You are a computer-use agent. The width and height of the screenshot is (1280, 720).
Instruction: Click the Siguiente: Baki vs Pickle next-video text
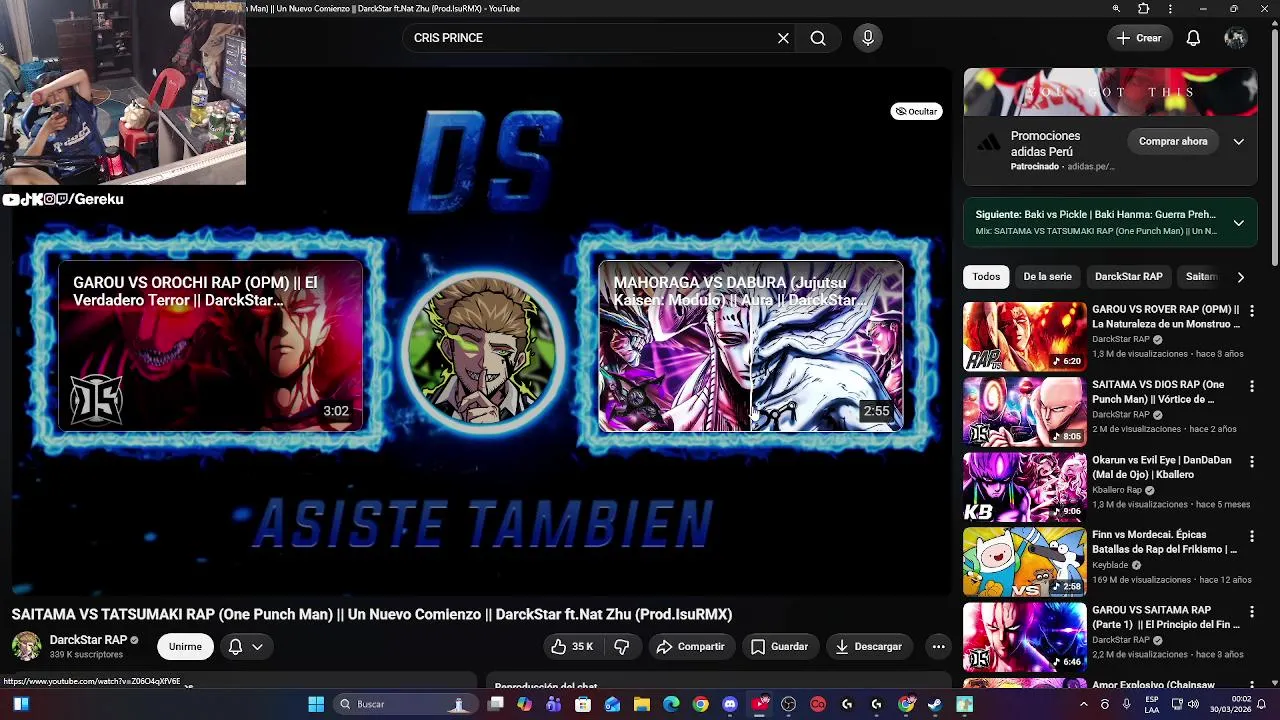click(1095, 215)
